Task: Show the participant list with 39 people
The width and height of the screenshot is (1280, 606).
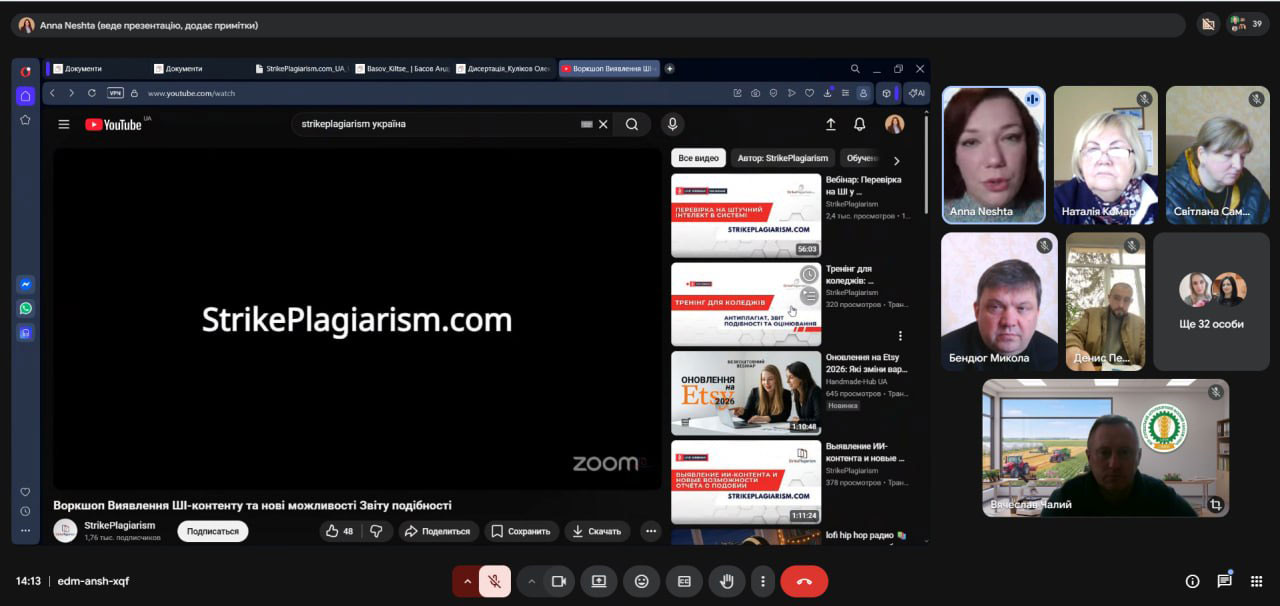Action: click(1247, 24)
